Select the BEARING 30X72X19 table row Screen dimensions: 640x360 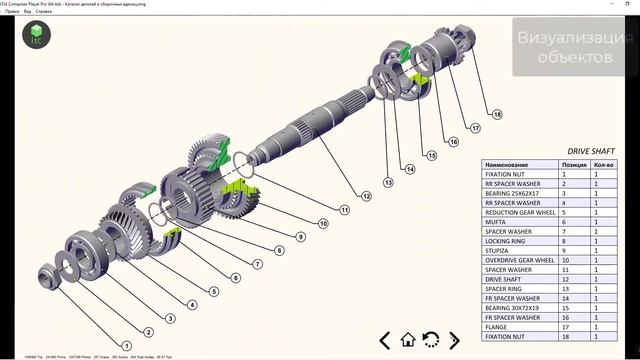click(x=549, y=308)
